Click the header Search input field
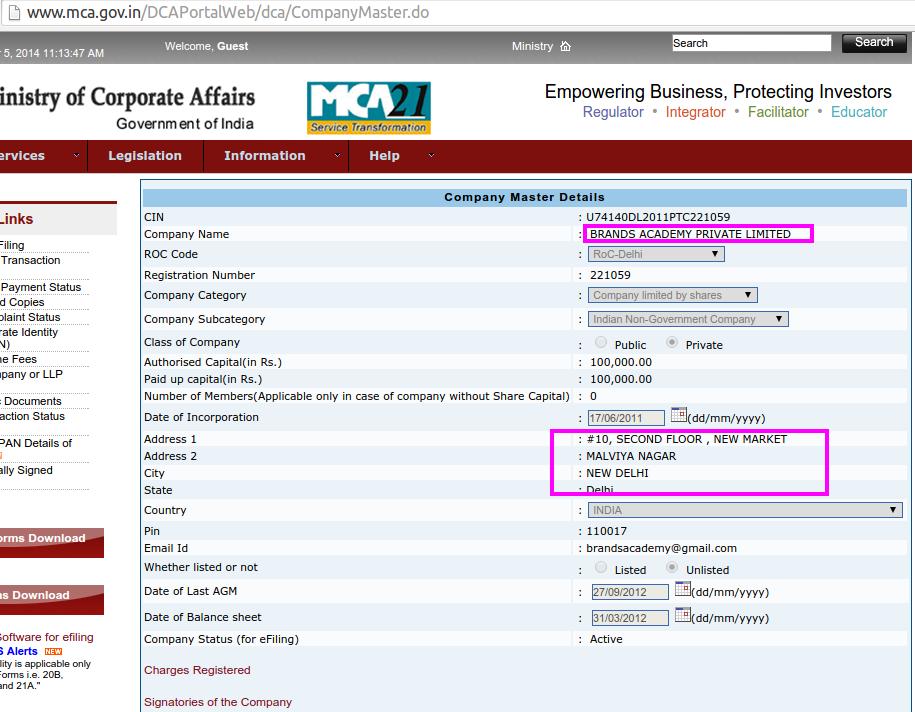Screen dimensions: 915x712 752,43
